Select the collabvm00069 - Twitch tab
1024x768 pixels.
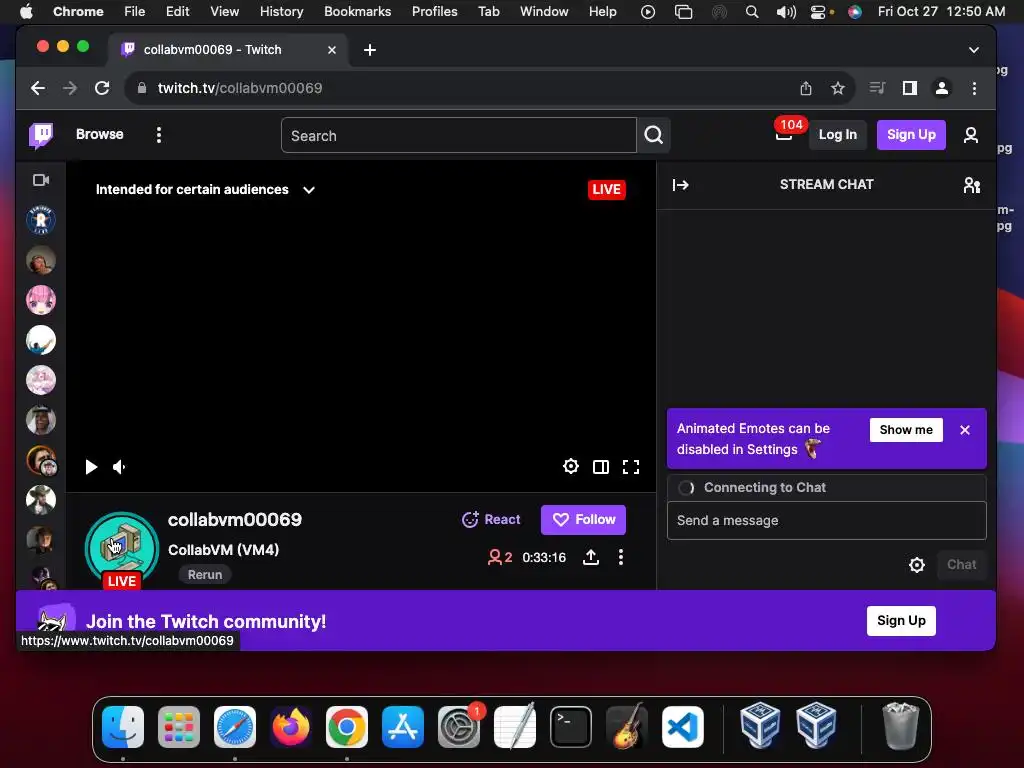pos(227,50)
